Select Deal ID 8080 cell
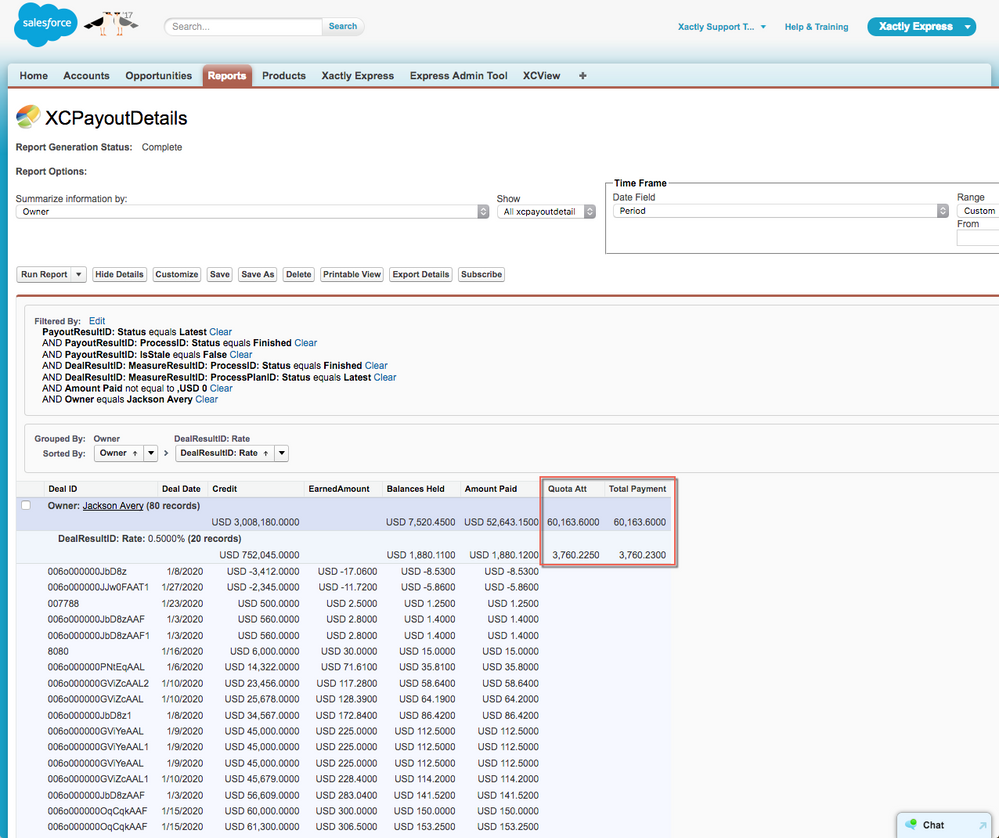Viewport: 999px width, 838px height. [x=58, y=651]
